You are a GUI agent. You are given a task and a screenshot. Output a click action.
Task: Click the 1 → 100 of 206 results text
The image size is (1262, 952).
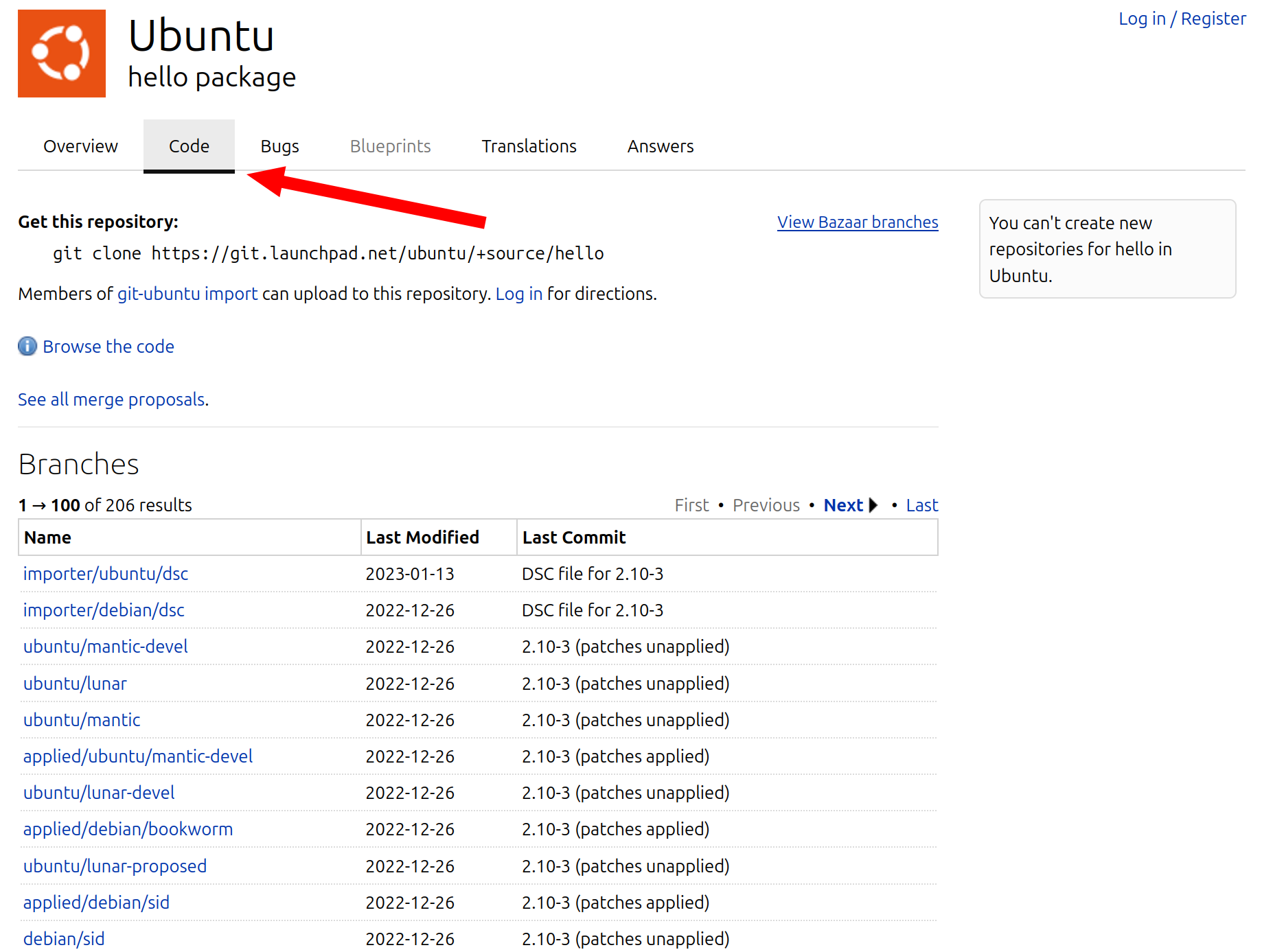tap(105, 505)
